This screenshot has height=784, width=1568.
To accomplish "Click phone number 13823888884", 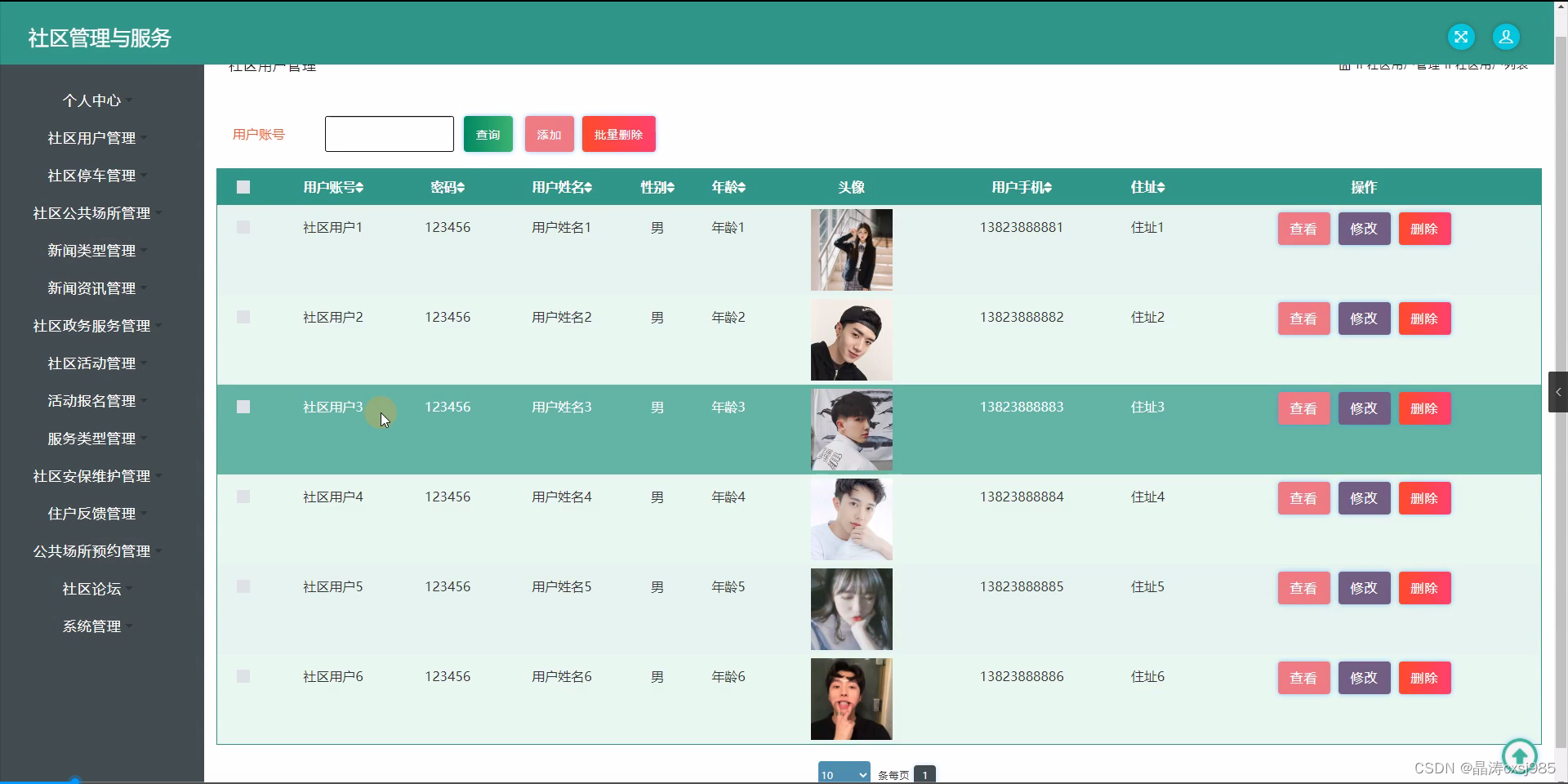I will pyautogui.click(x=1022, y=497).
